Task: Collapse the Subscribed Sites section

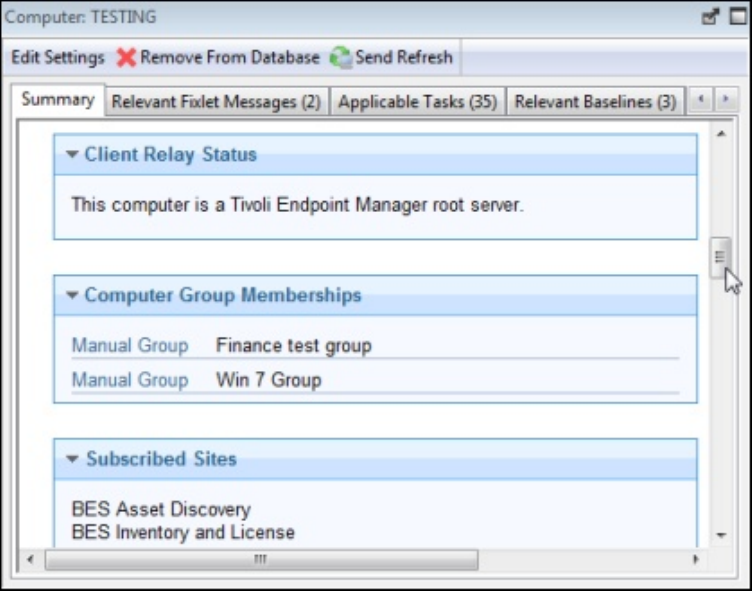Action: pos(72,460)
